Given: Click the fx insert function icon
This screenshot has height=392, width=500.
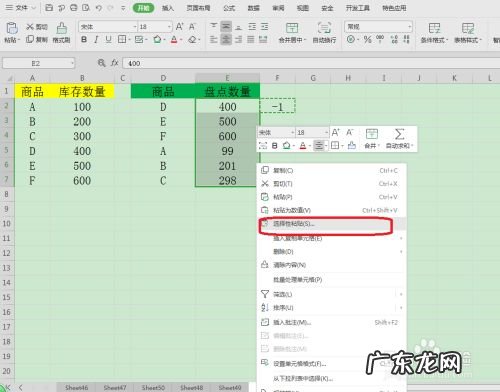Looking at the screenshot, I should 114,63.
